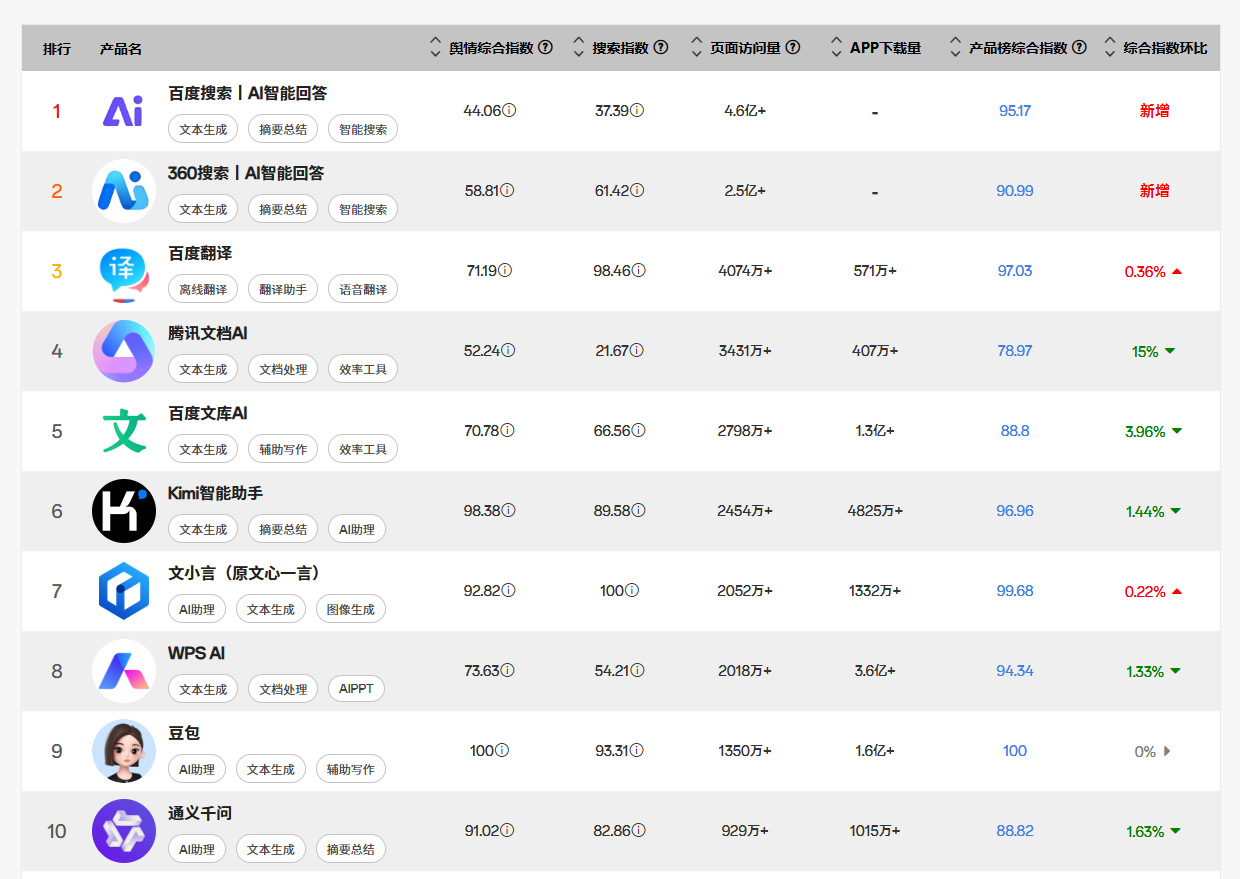The width and height of the screenshot is (1240, 879).
Task: Click the 0.36% change value
Action: (1145, 272)
